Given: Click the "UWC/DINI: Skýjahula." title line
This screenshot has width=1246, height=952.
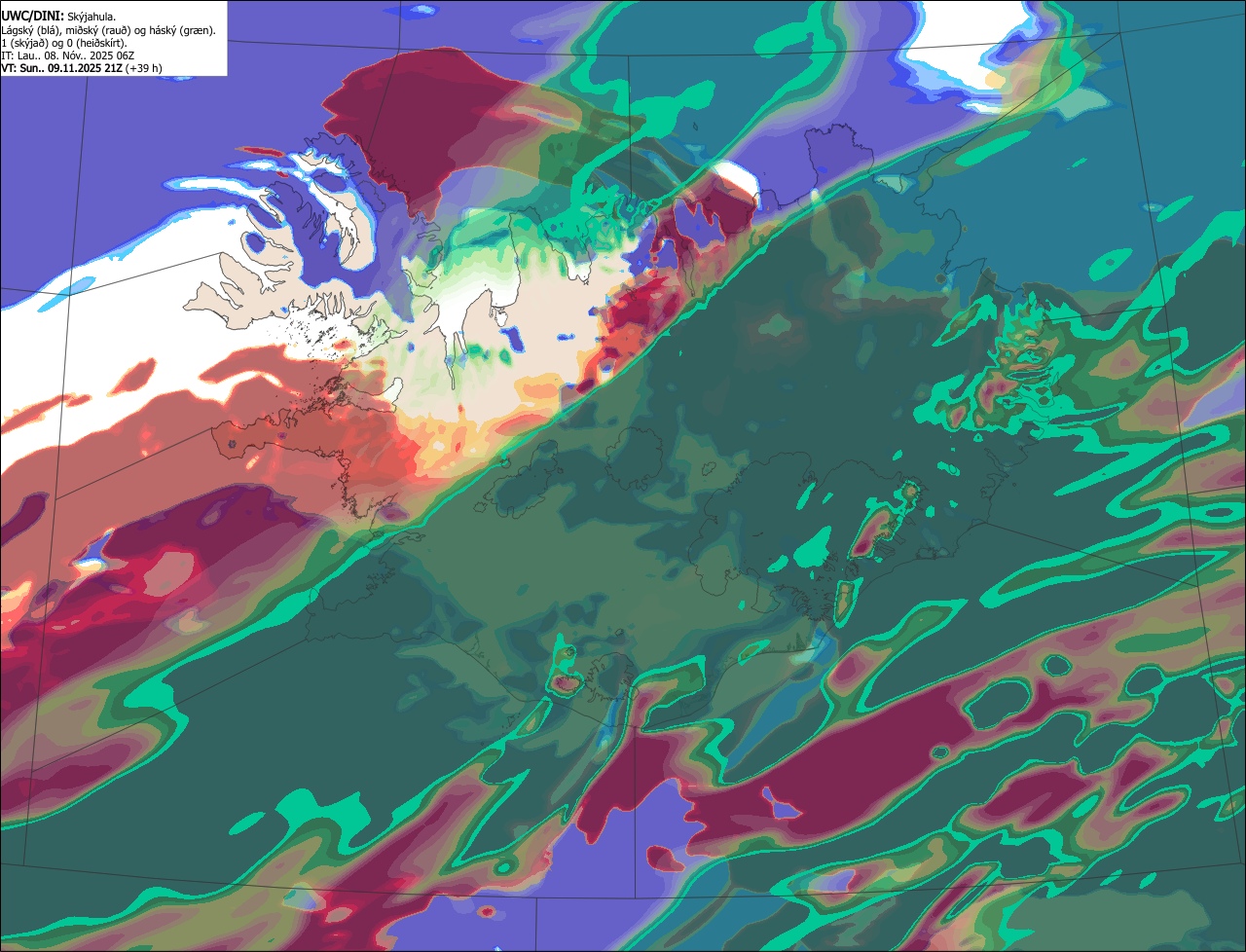Looking at the screenshot, I should coord(58,18).
